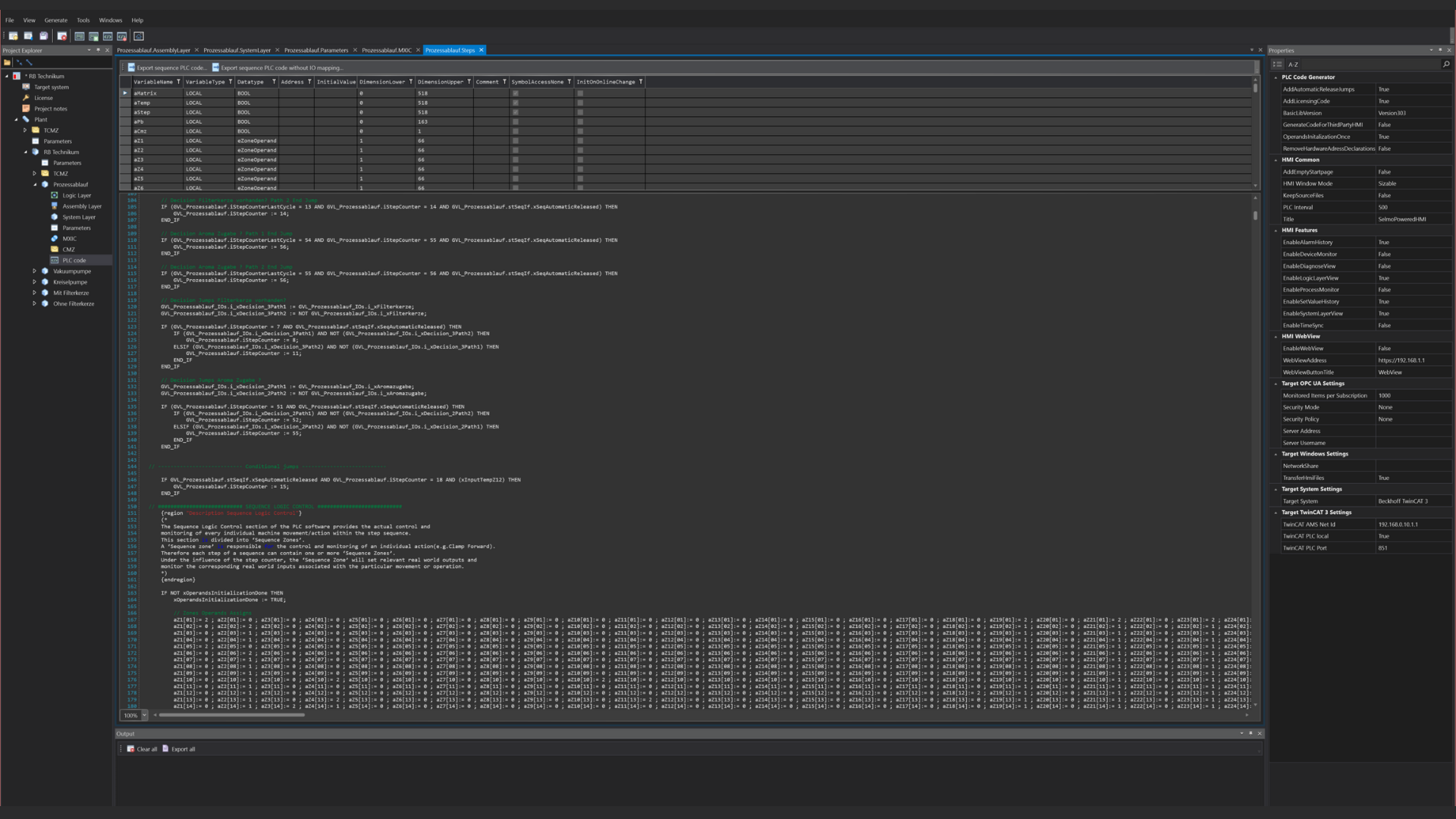Filter the VariableType column

(x=231, y=82)
